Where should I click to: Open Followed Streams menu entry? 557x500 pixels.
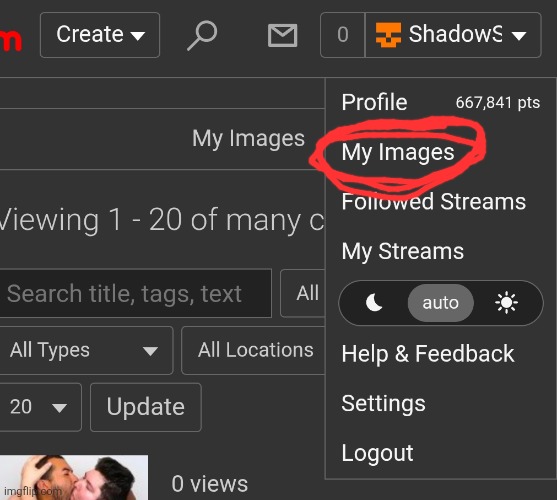click(433, 202)
